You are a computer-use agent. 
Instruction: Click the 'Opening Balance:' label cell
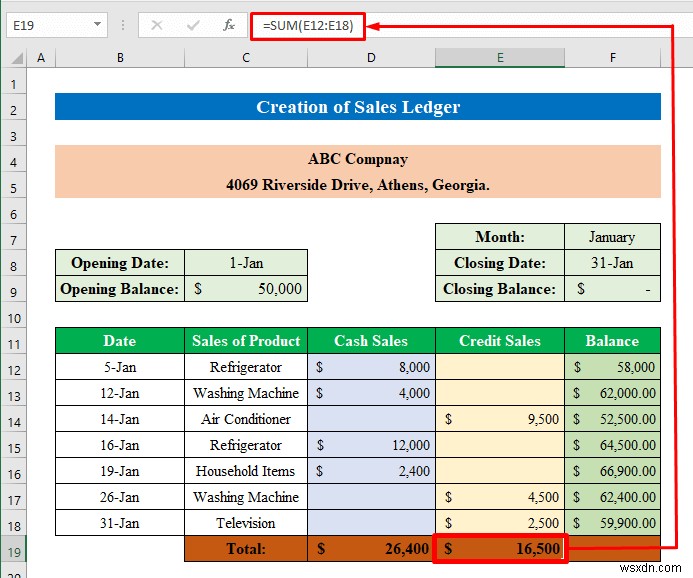[120, 289]
